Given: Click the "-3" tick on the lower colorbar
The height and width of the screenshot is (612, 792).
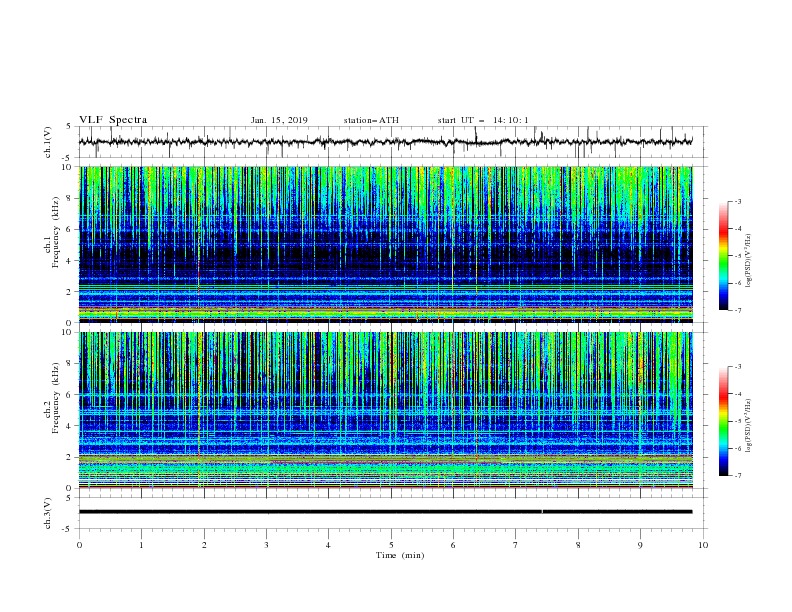Looking at the screenshot, I should coord(737,367).
